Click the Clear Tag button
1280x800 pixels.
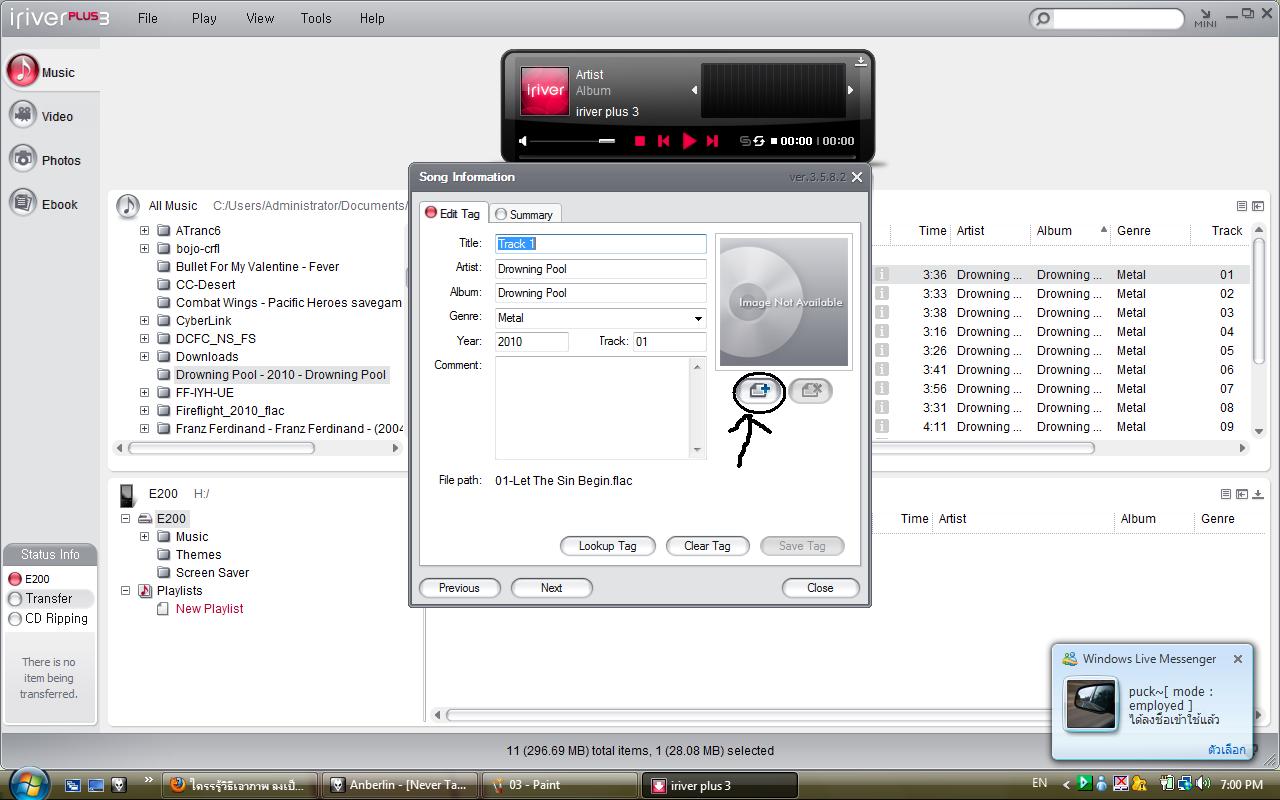(707, 546)
